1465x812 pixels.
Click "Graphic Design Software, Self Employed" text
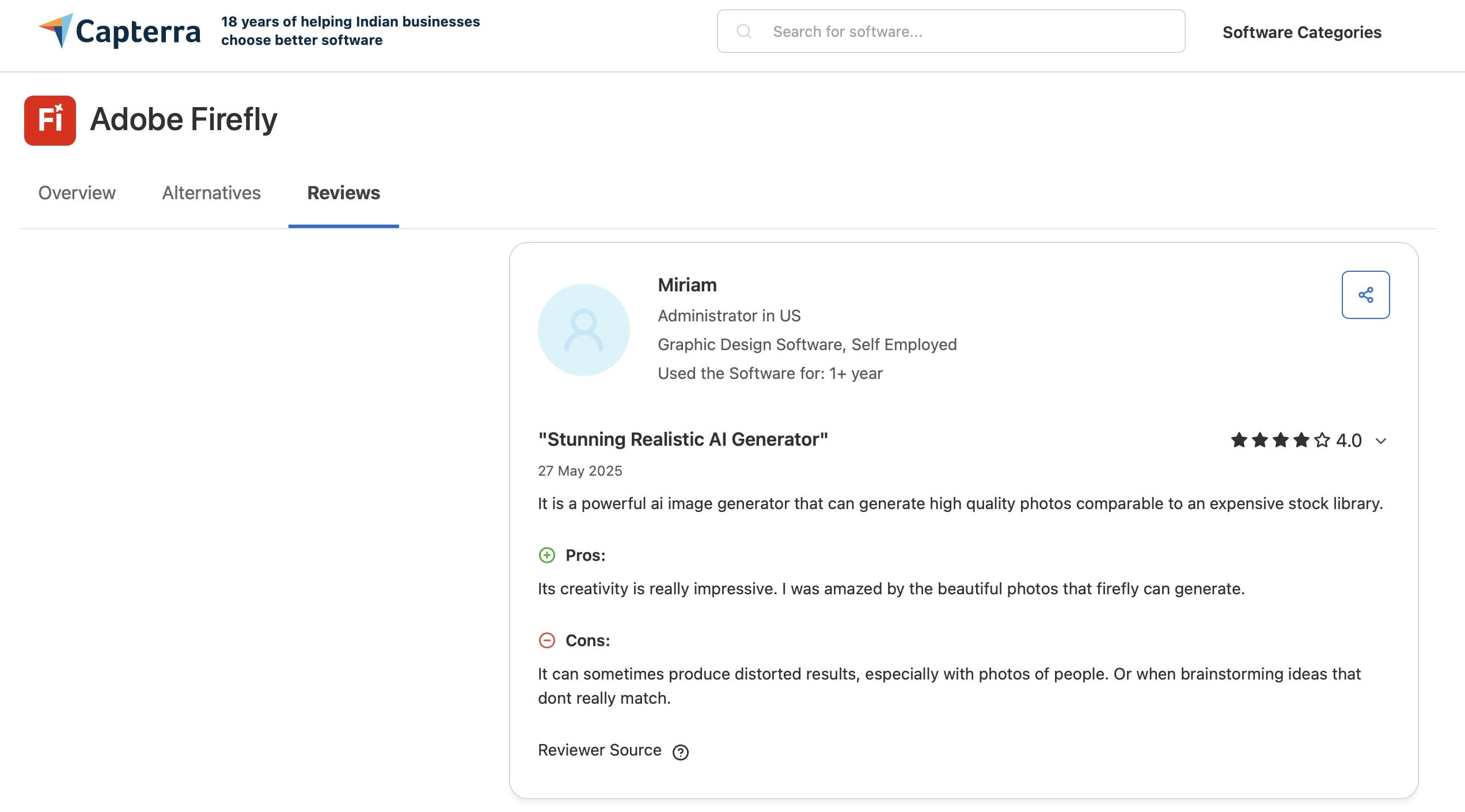click(807, 344)
